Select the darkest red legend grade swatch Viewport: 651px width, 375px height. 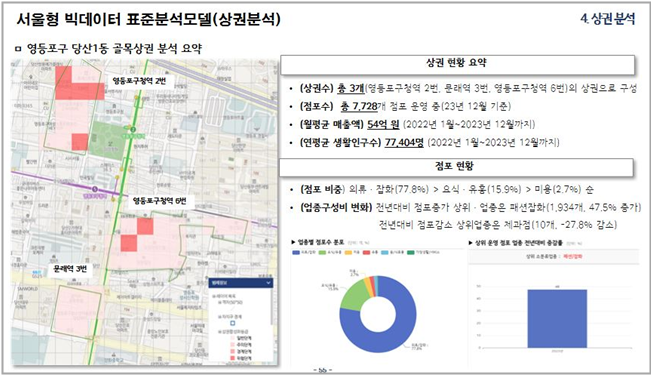pos(232,358)
